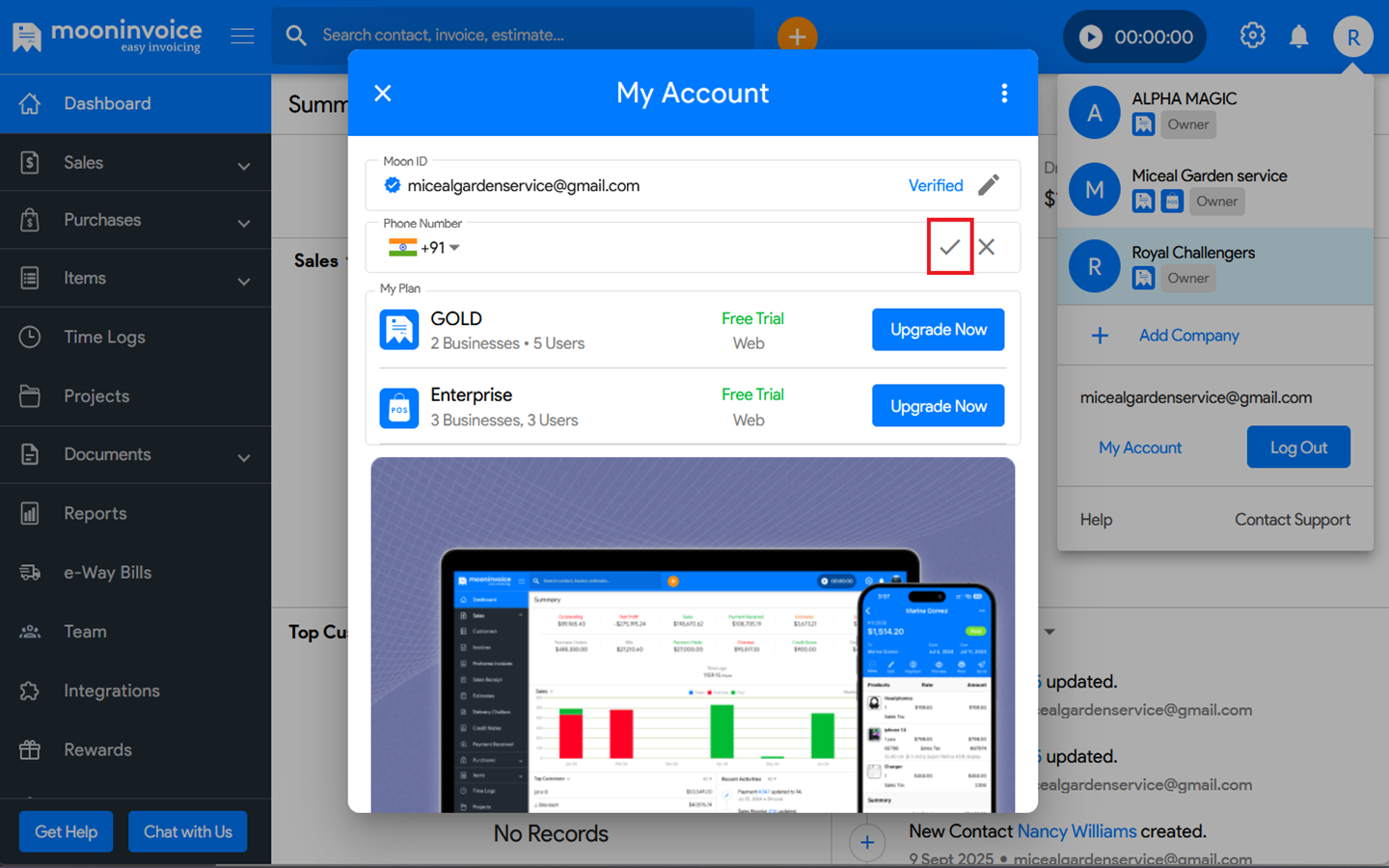The image size is (1389, 868).
Task: Click the orange plus quick-add button
Action: click(797, 37)
